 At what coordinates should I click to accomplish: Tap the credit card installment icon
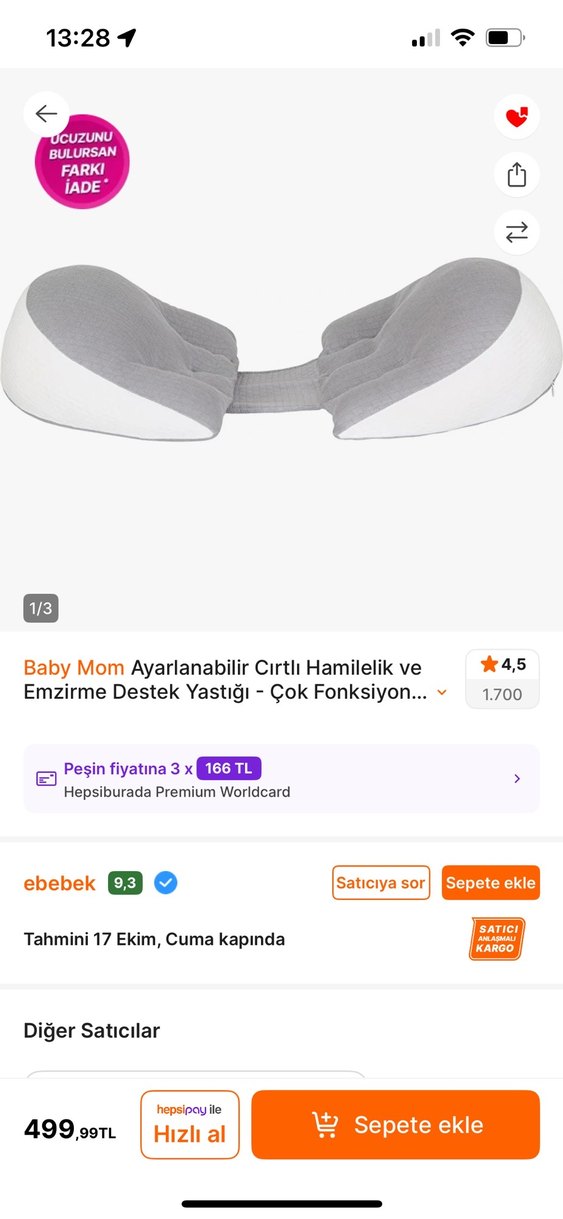[x=46, y=778]
